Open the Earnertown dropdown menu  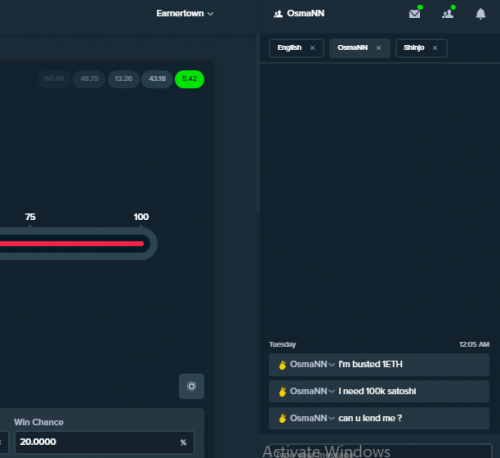click(x=185, y=13)
